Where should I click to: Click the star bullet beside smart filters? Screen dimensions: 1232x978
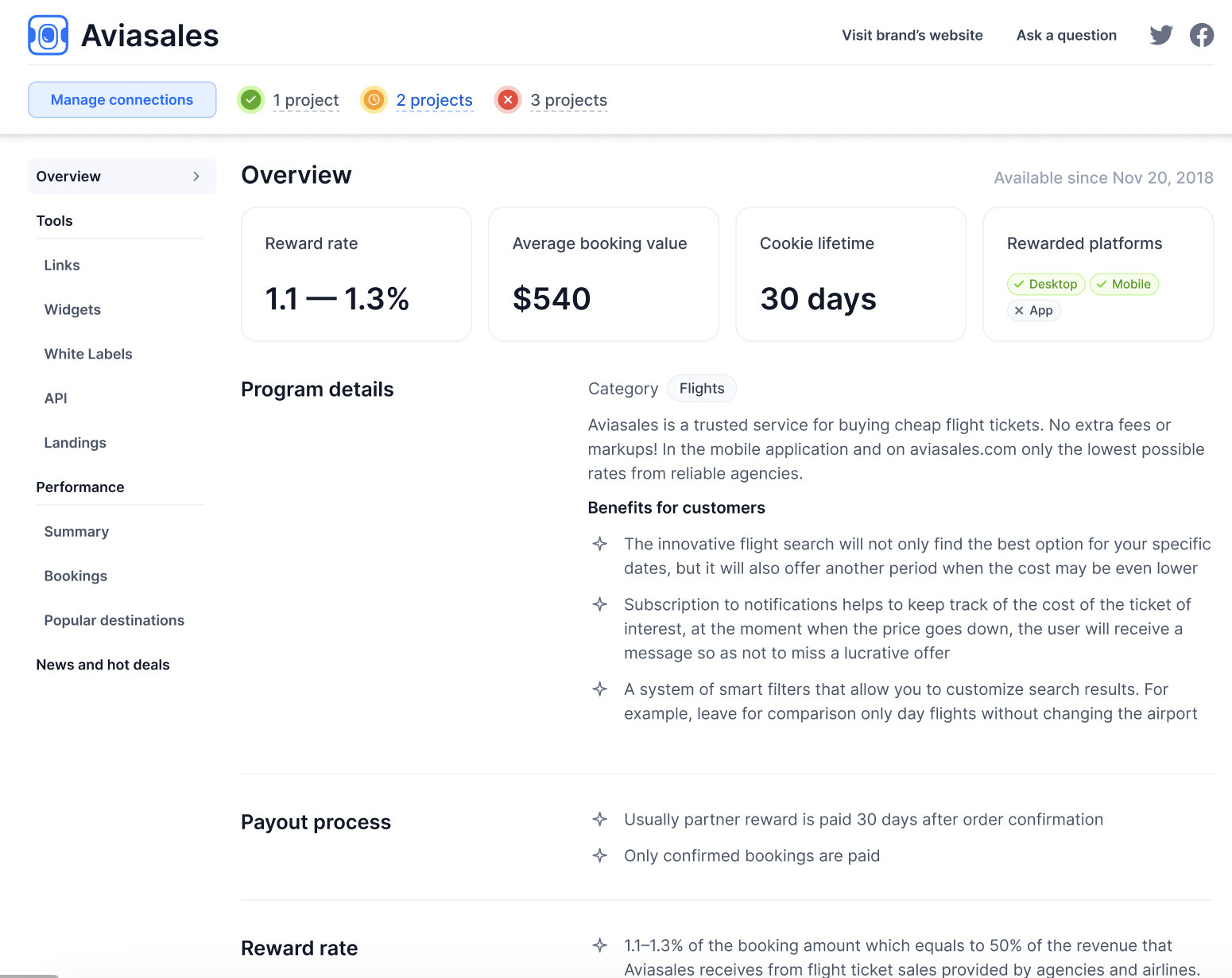(600, 689)
